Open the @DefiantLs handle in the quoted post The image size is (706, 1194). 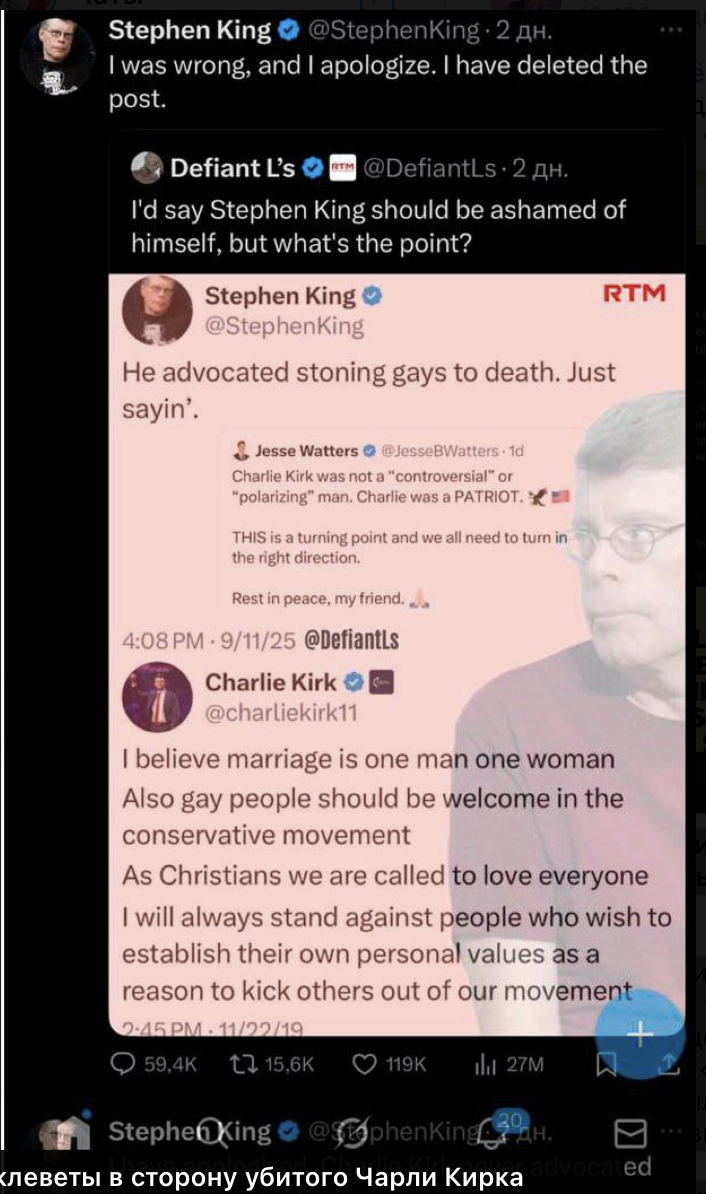point(430,168)
